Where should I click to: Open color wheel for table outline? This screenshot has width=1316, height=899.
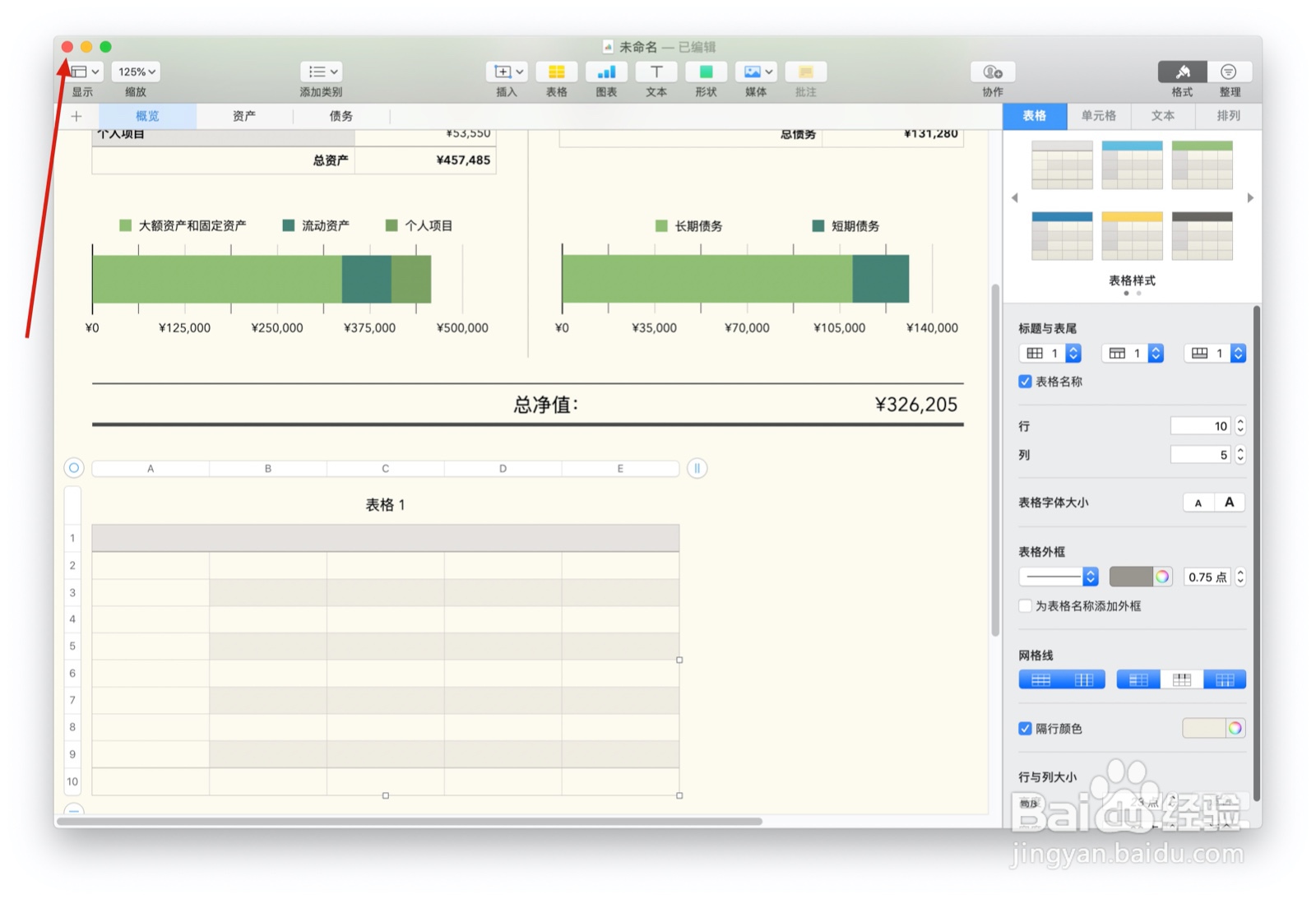[x=1162, y=577]
